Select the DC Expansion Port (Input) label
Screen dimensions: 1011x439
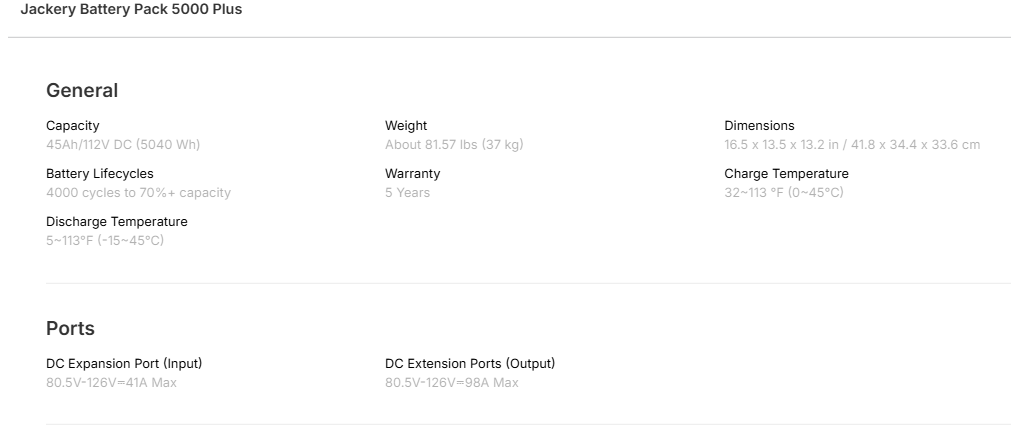click(124, 364)
